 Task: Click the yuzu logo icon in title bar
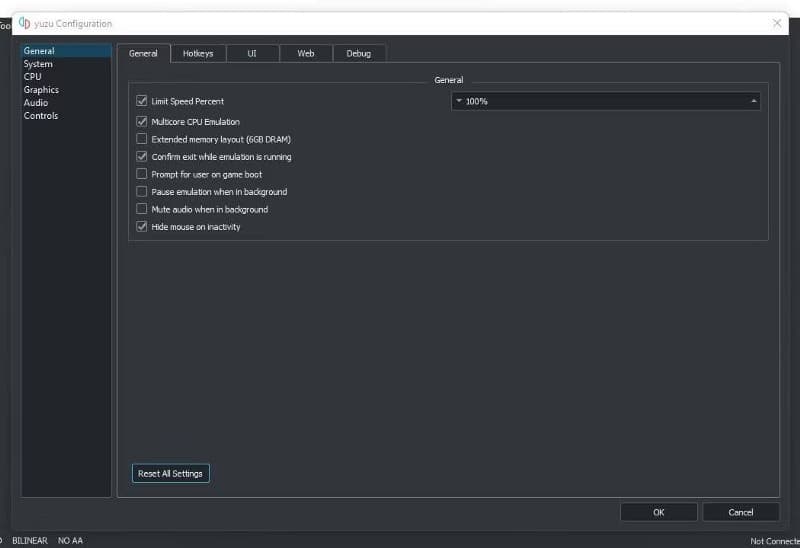24,23
